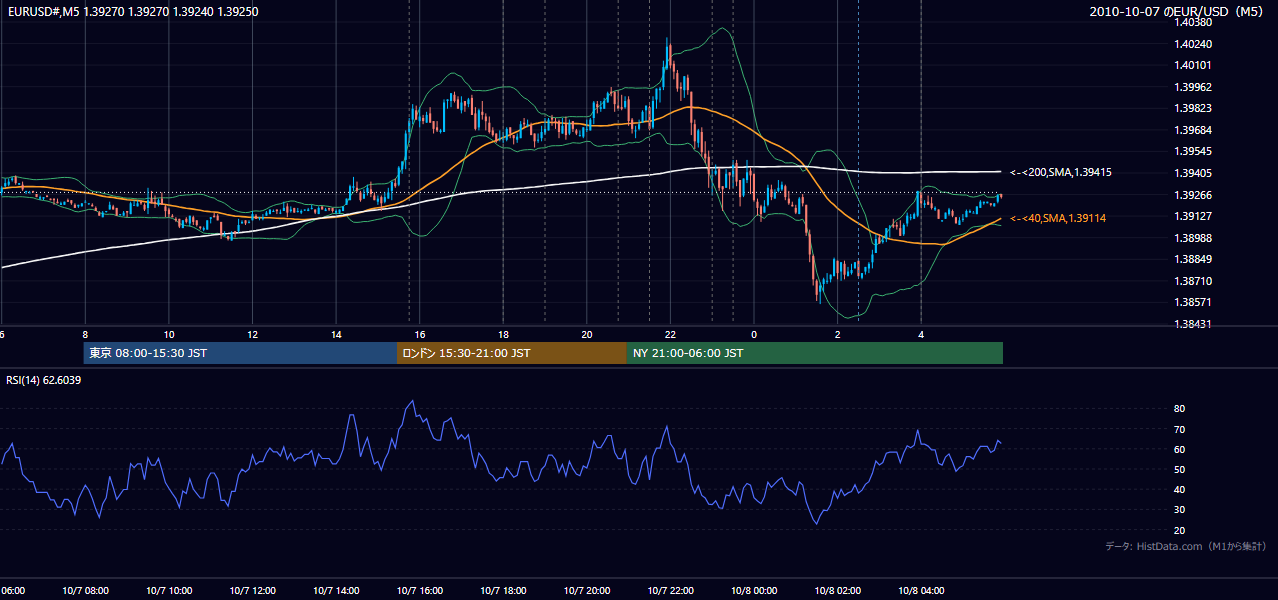Screen dimensions: 1278x600
Task: Click the 東京 08:00-15:30 JST session bar
Action: (240, 353)
